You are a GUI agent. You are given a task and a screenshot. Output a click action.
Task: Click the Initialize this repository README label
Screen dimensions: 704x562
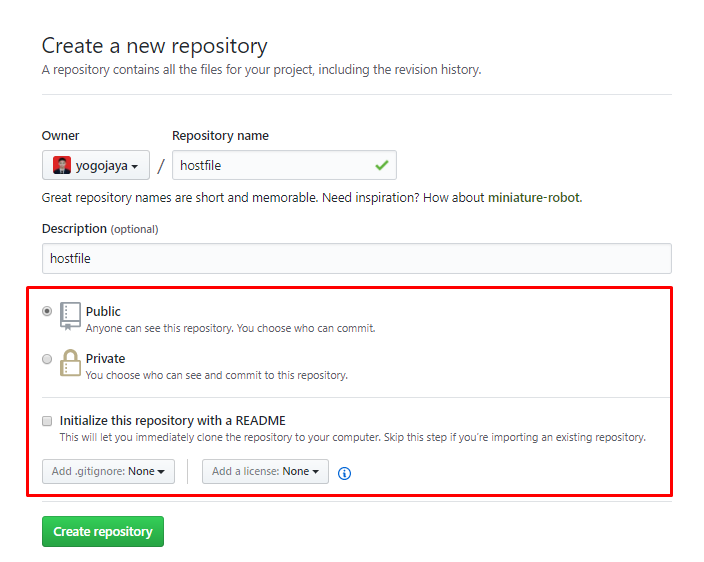point(173,421)
